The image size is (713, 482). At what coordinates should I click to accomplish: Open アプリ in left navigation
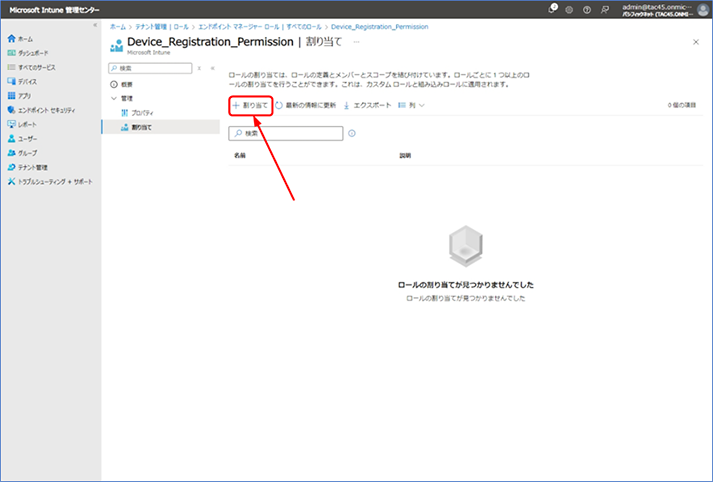coord(19,96)
